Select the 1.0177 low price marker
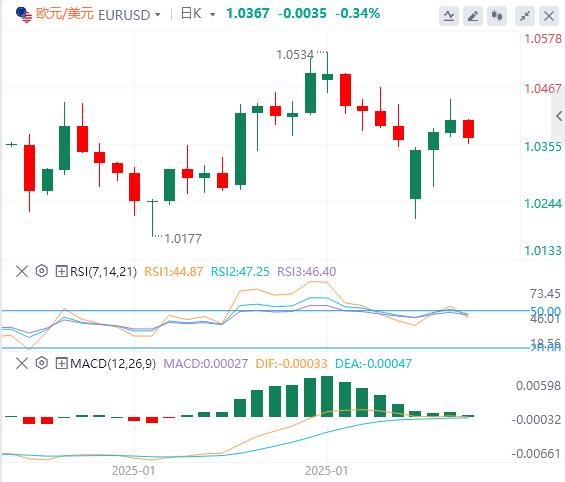This screenshot has width=565, height=482. click(183, 238)
